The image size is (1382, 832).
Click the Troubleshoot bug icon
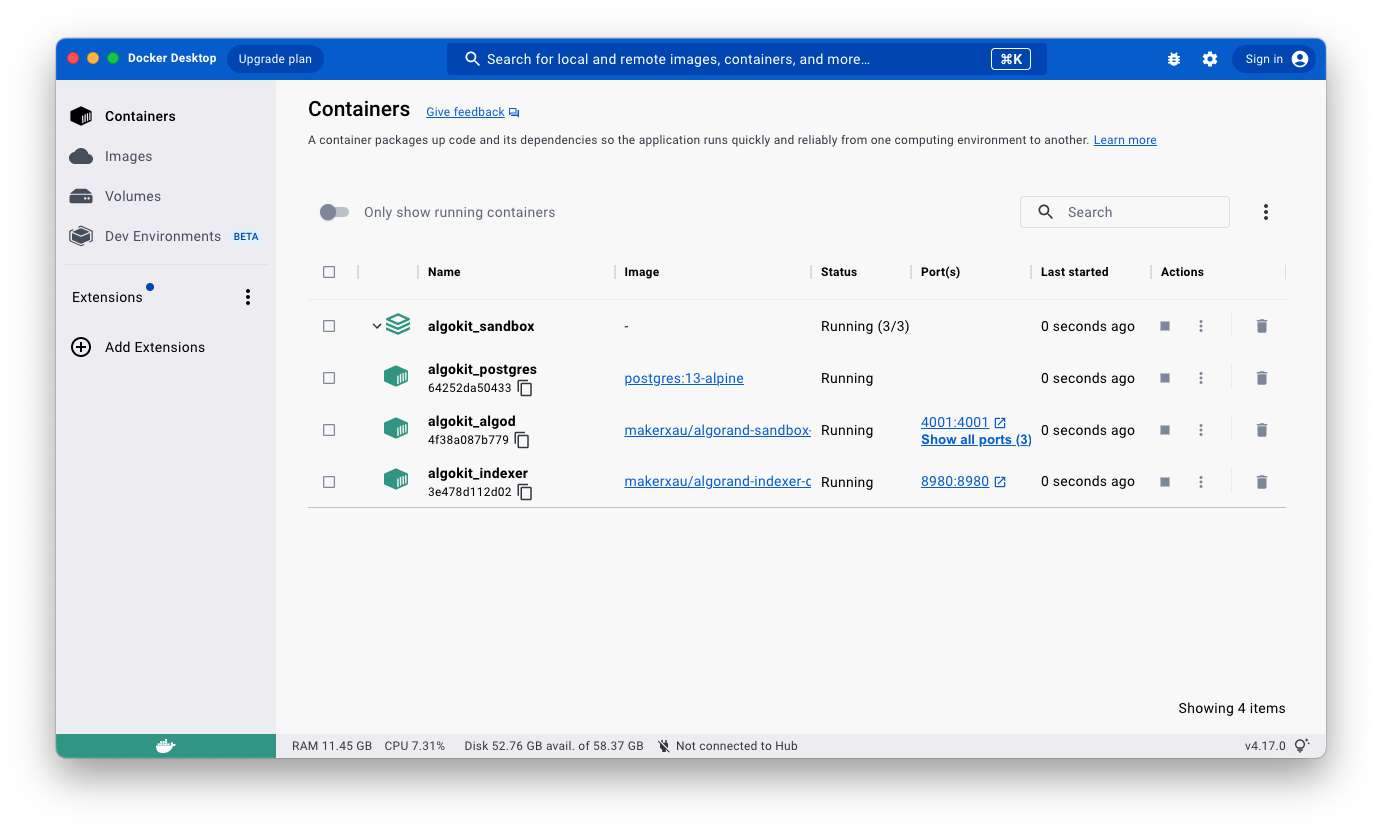[1173, 59]
